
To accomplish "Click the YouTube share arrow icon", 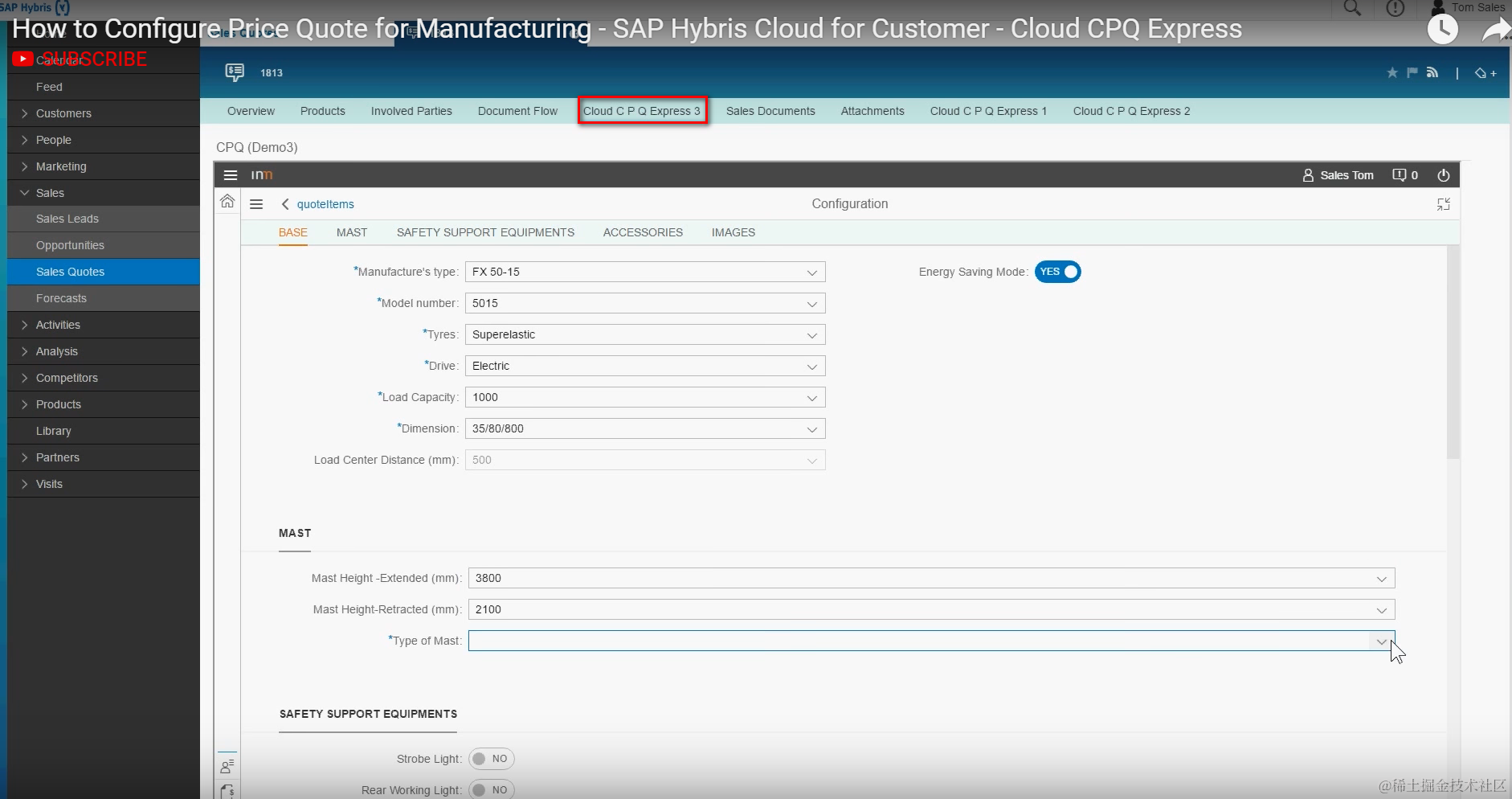I will (1496, 30).
